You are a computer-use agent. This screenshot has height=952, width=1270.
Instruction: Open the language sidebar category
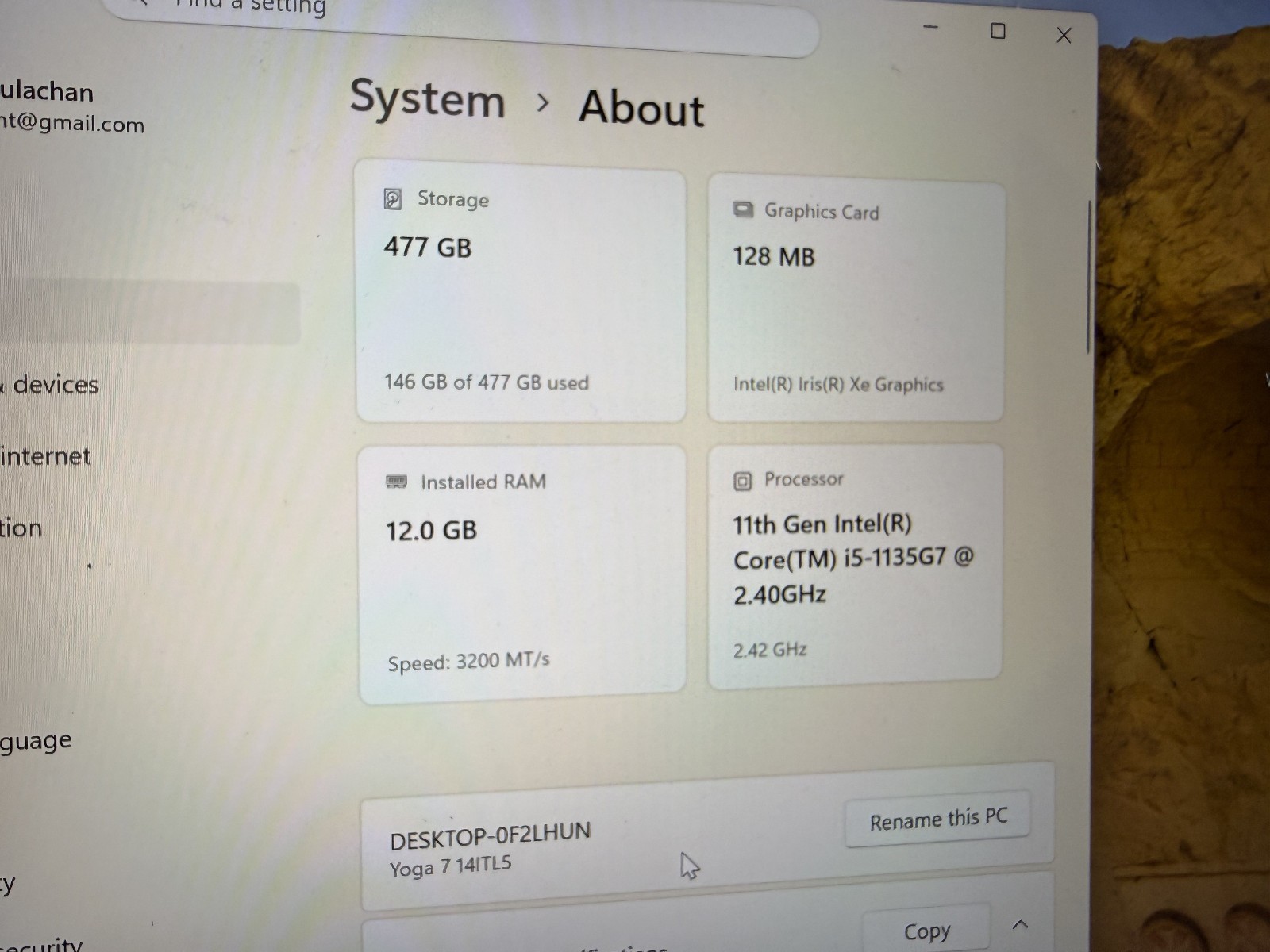pos(36,742)
